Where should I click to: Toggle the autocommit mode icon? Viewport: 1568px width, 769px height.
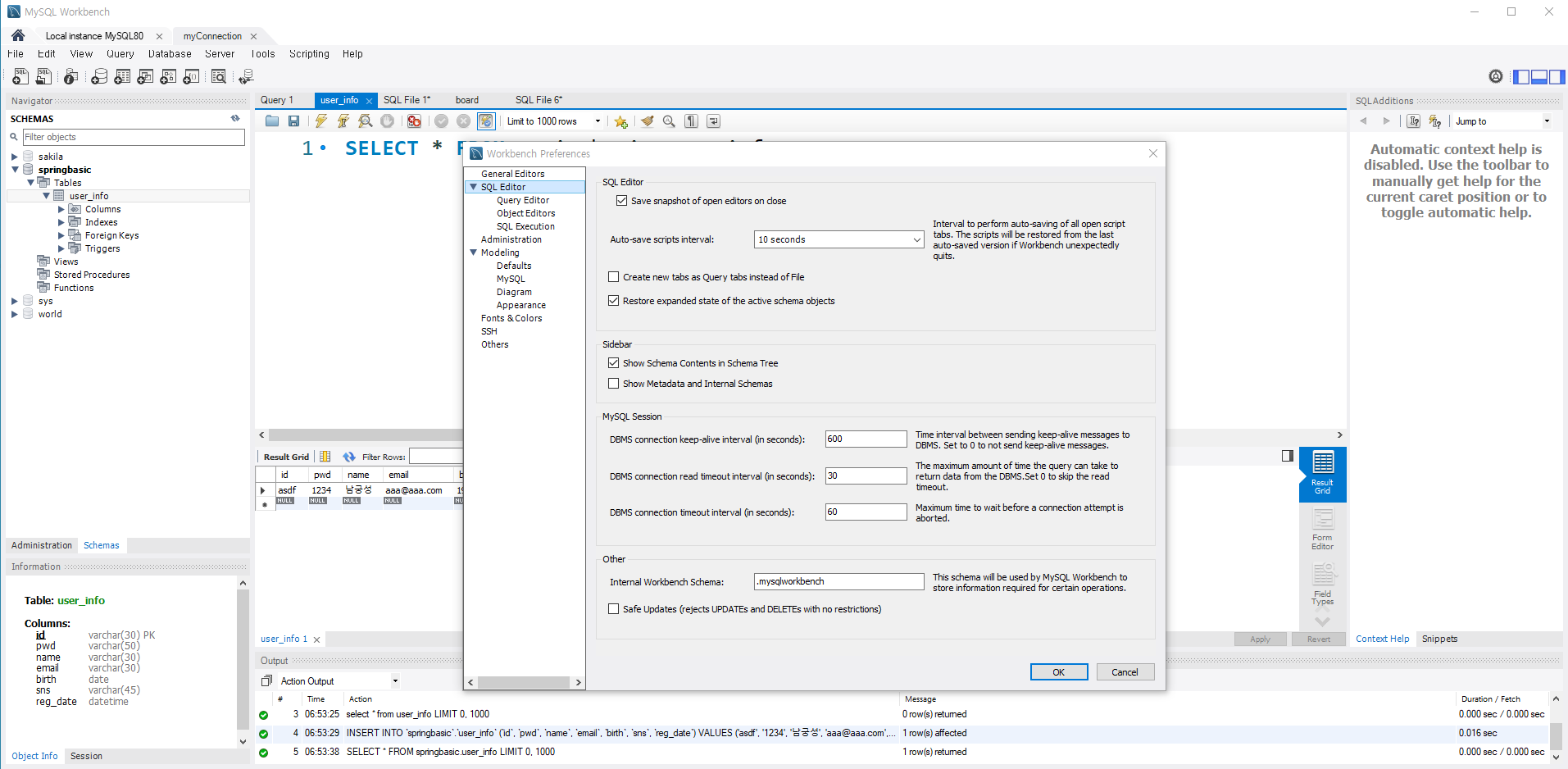(x=486, y=121)
